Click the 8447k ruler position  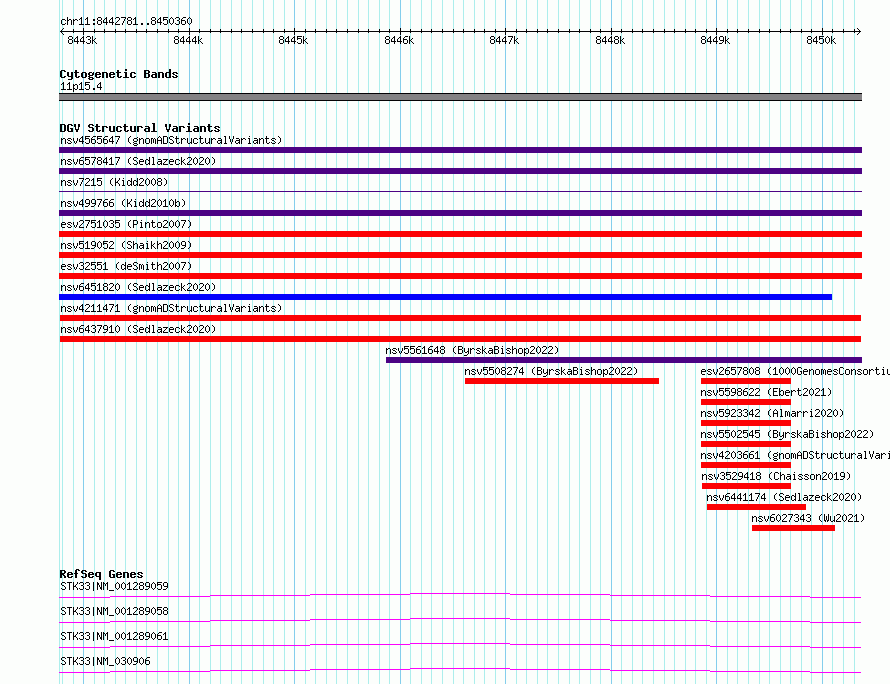point(505,40)
